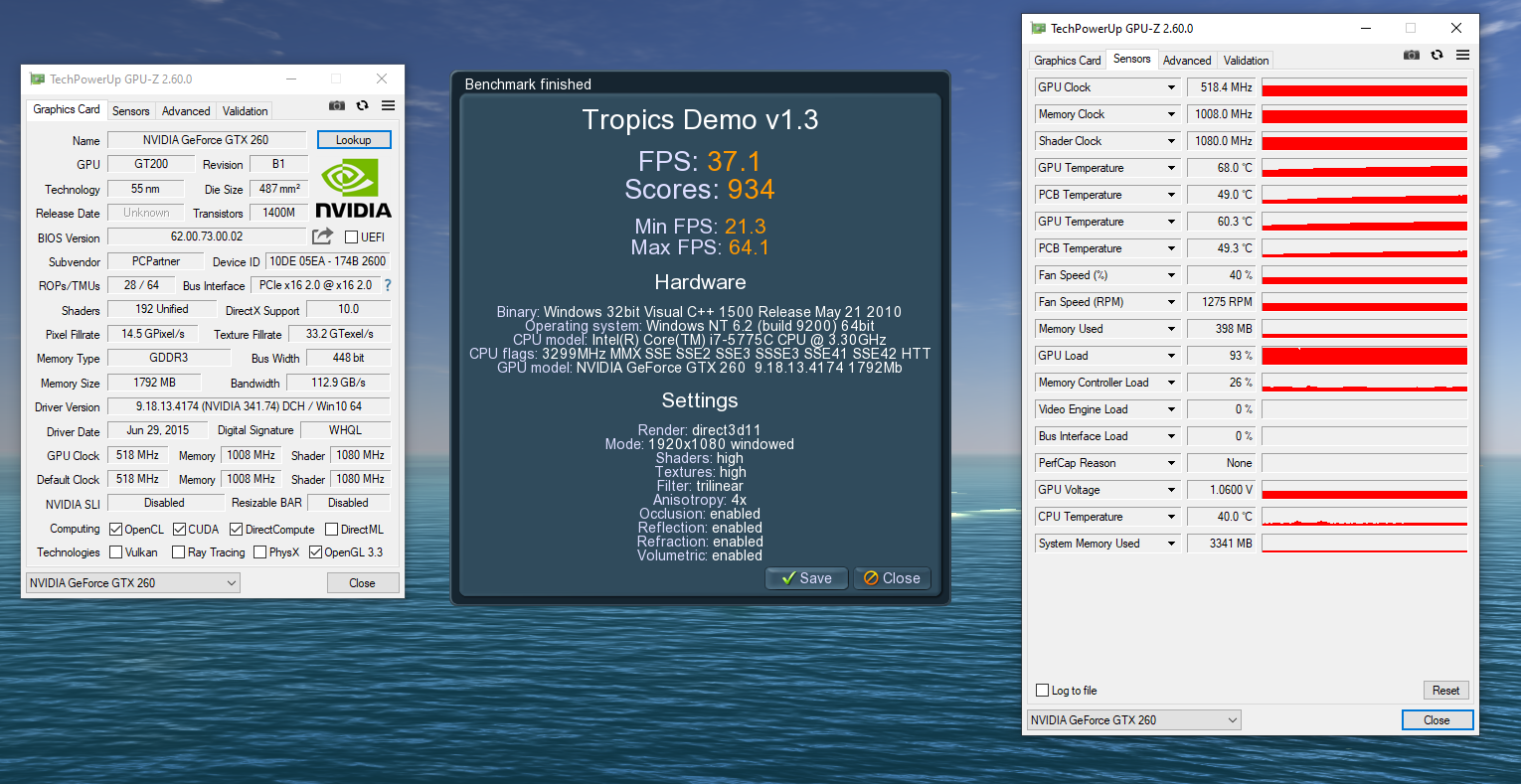The width and height of the screenshot is (1521, 784).
Task: Expand the Video Engine Load sensor dropdown
Action: point(1171,409)
